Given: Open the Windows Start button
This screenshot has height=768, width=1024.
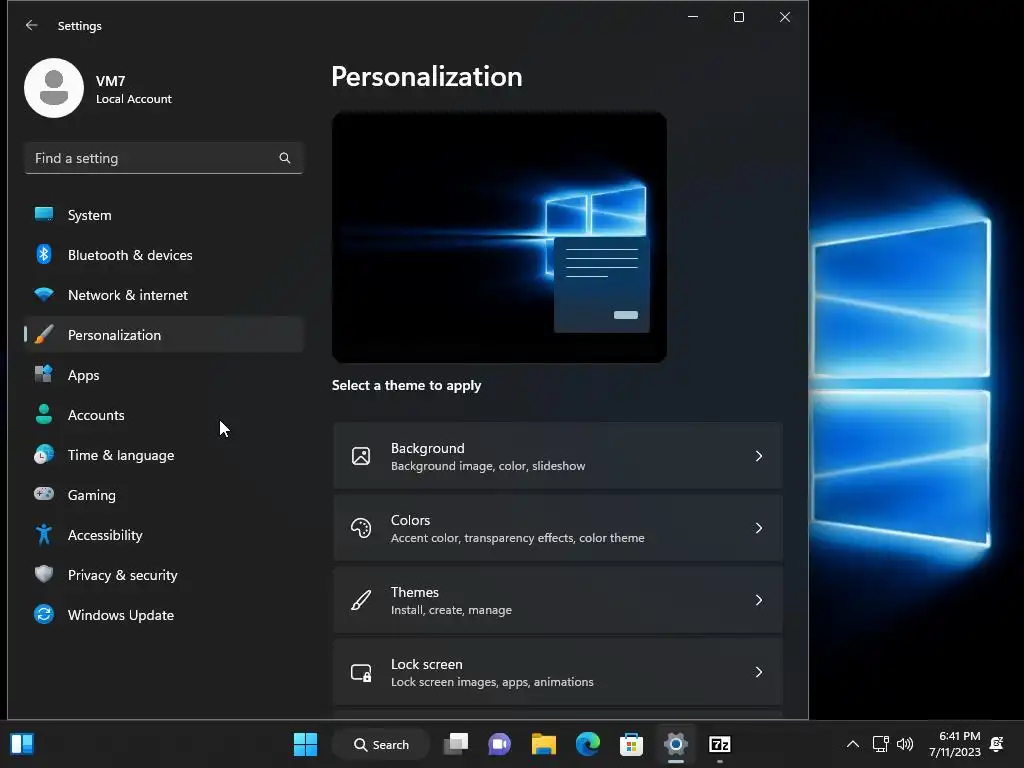Looking at the screenshot, I should (x=305, y=744).
